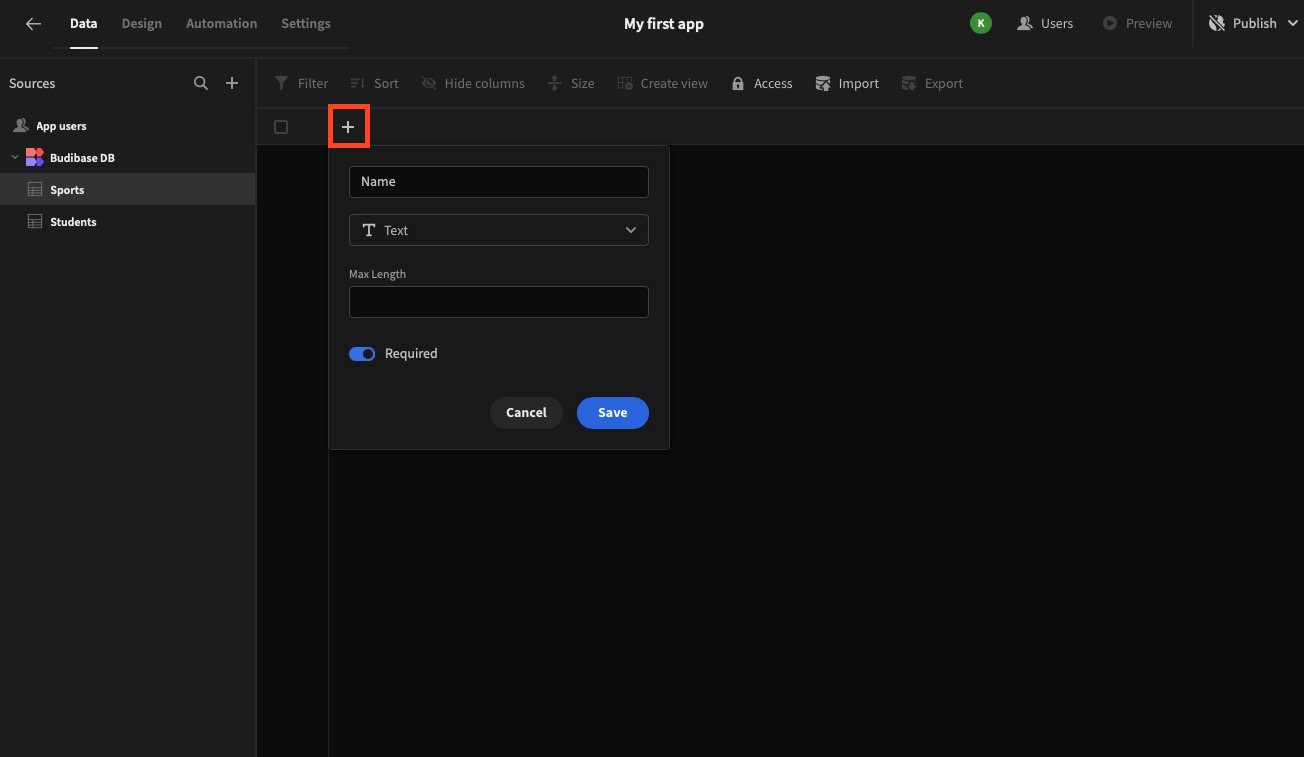Open the Access settings icon

pyautogui.click(x=738, y=83)
